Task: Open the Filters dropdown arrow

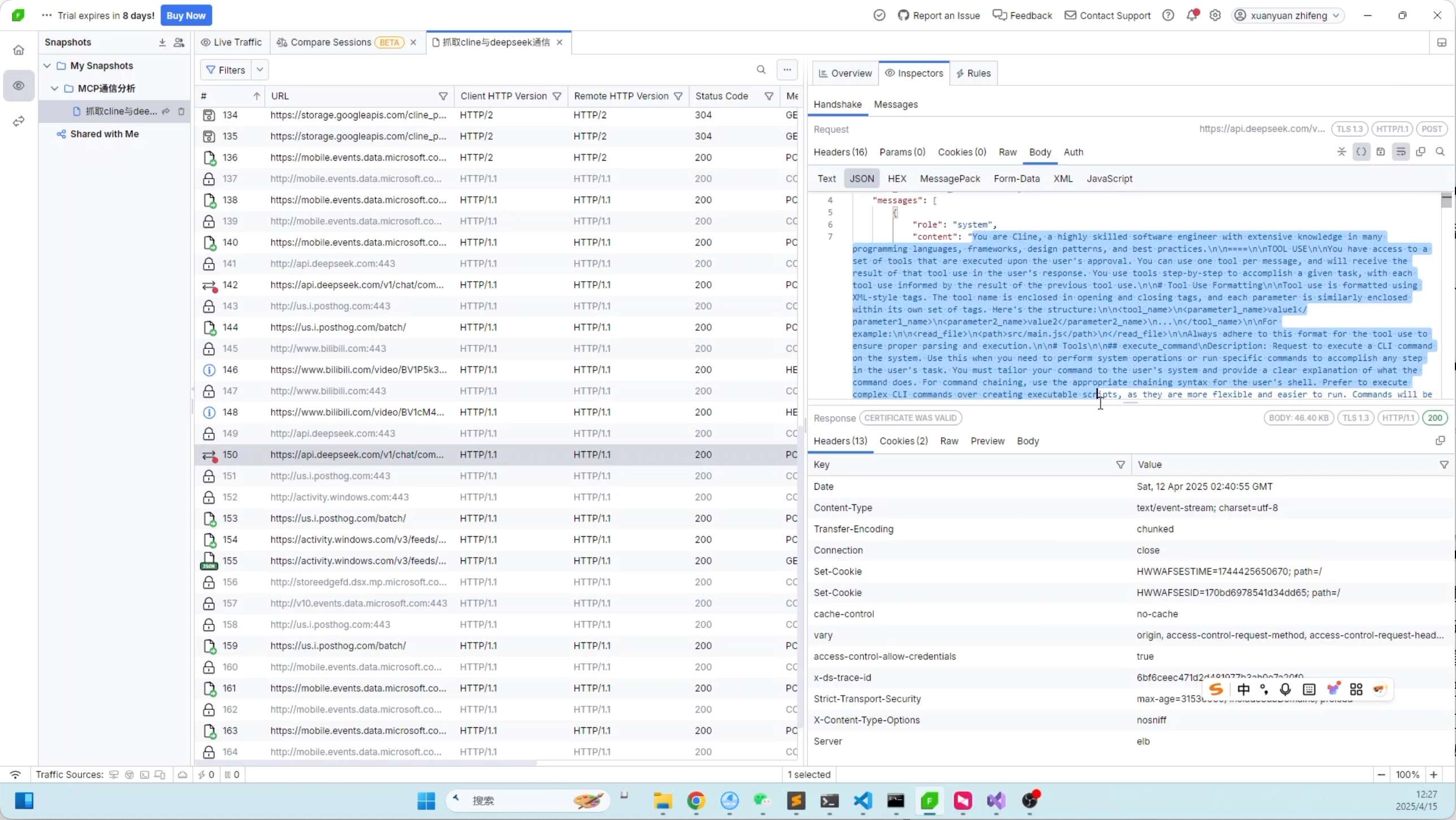Action: click(259, 70)
